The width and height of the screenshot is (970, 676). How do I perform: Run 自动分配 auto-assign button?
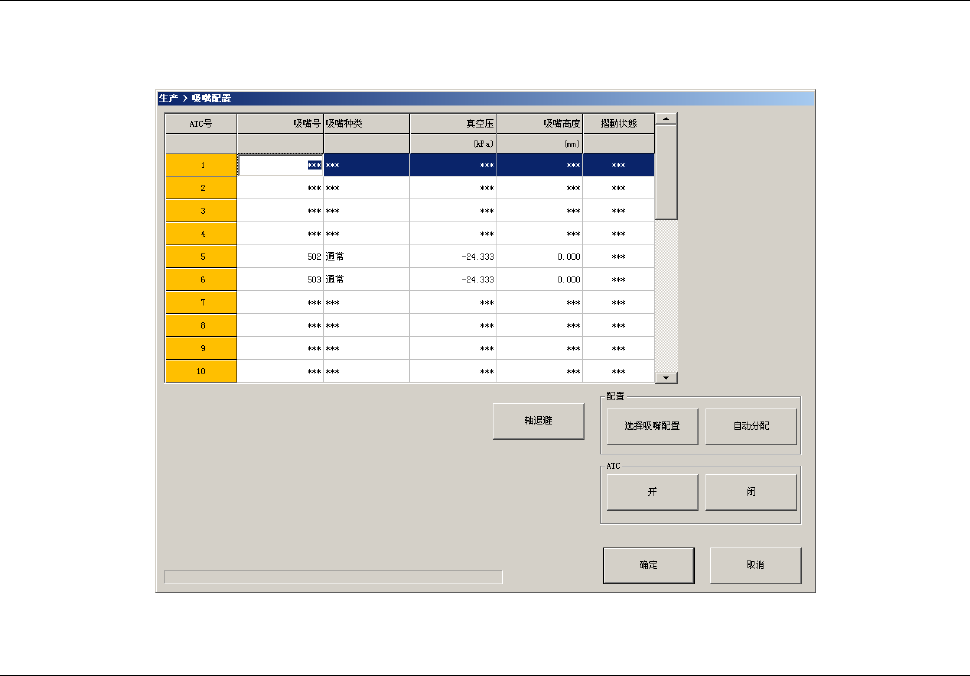pyautogui.click(x=750, y=426)
